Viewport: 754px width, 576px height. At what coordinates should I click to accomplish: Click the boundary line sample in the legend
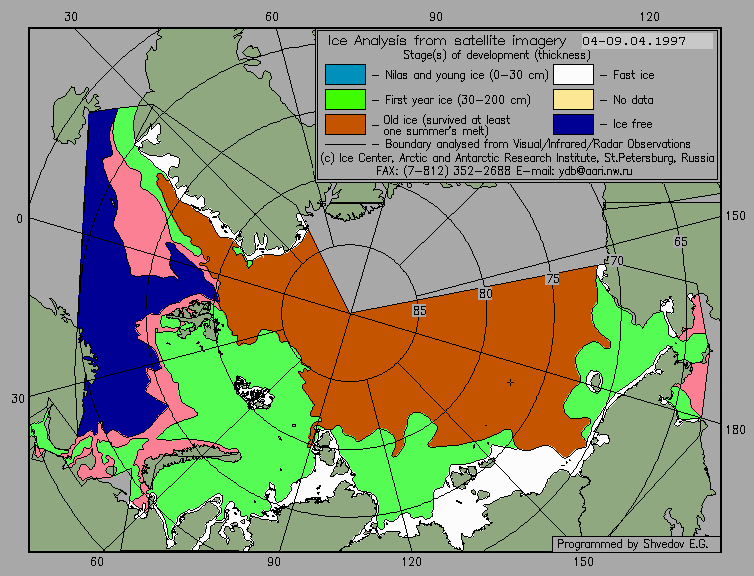click(345, 144)
